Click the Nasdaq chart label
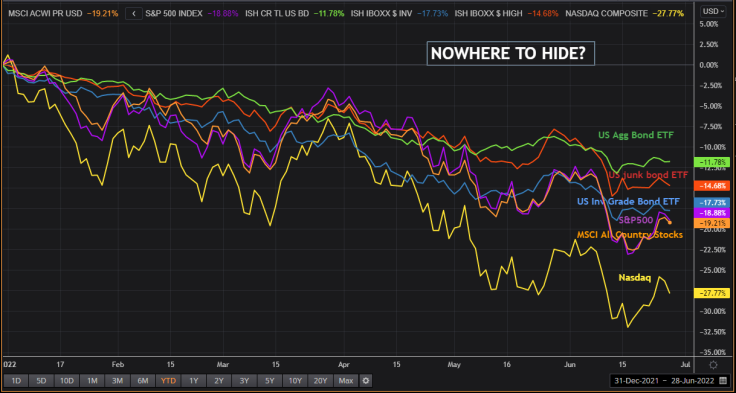 635,278
